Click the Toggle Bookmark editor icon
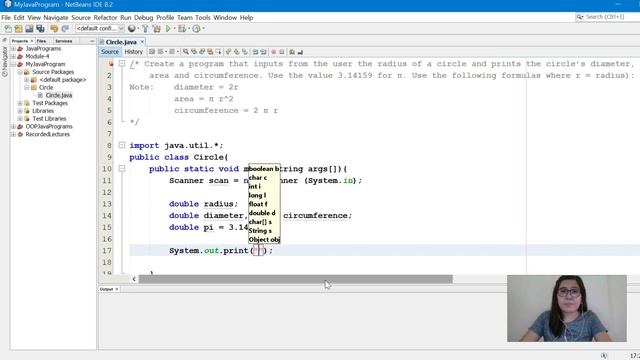The height and width of the screenshot is (360, 640). pyautogui.click(x=245, y=52)
